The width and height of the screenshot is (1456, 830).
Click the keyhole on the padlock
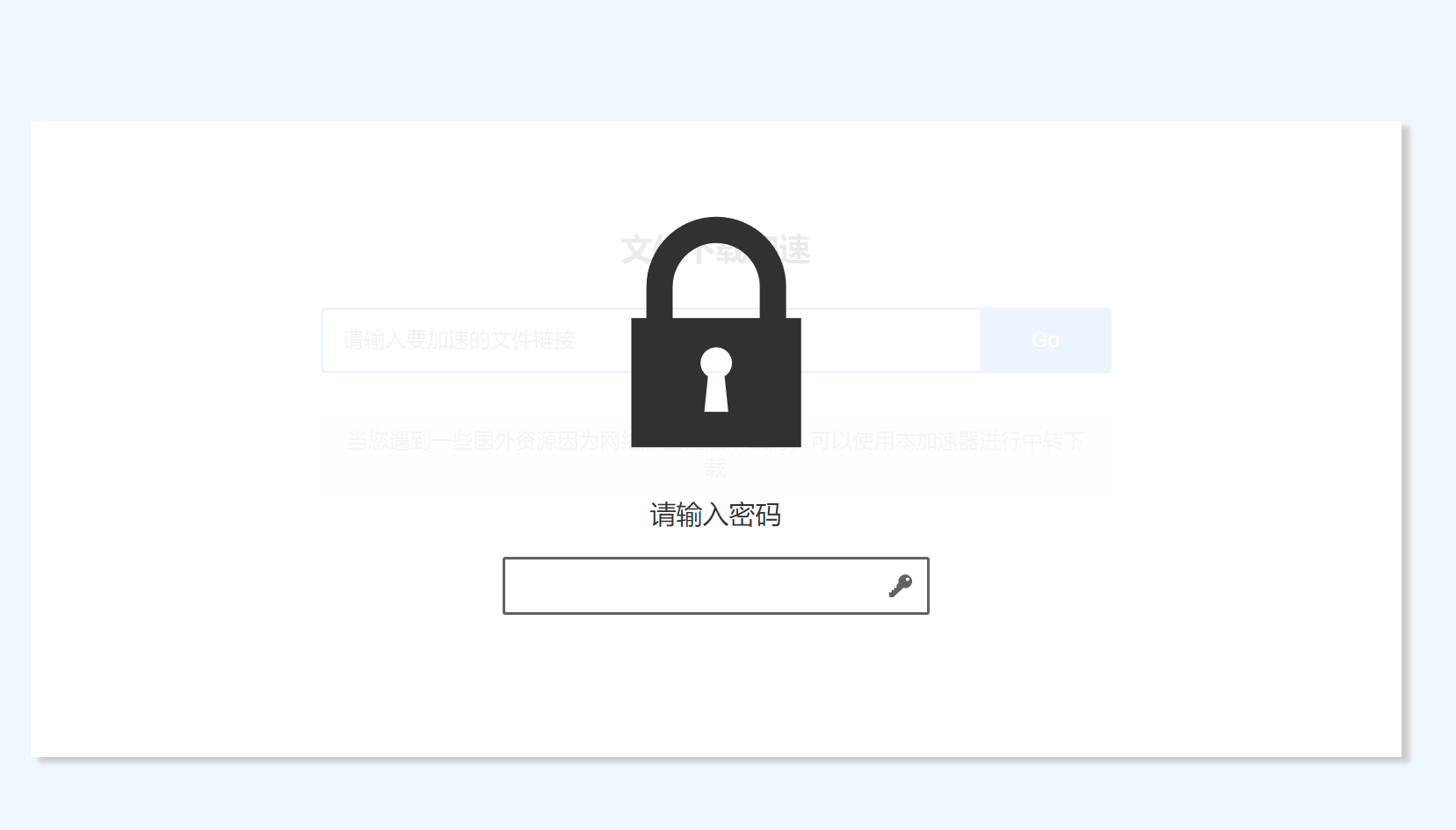(716, 379)
